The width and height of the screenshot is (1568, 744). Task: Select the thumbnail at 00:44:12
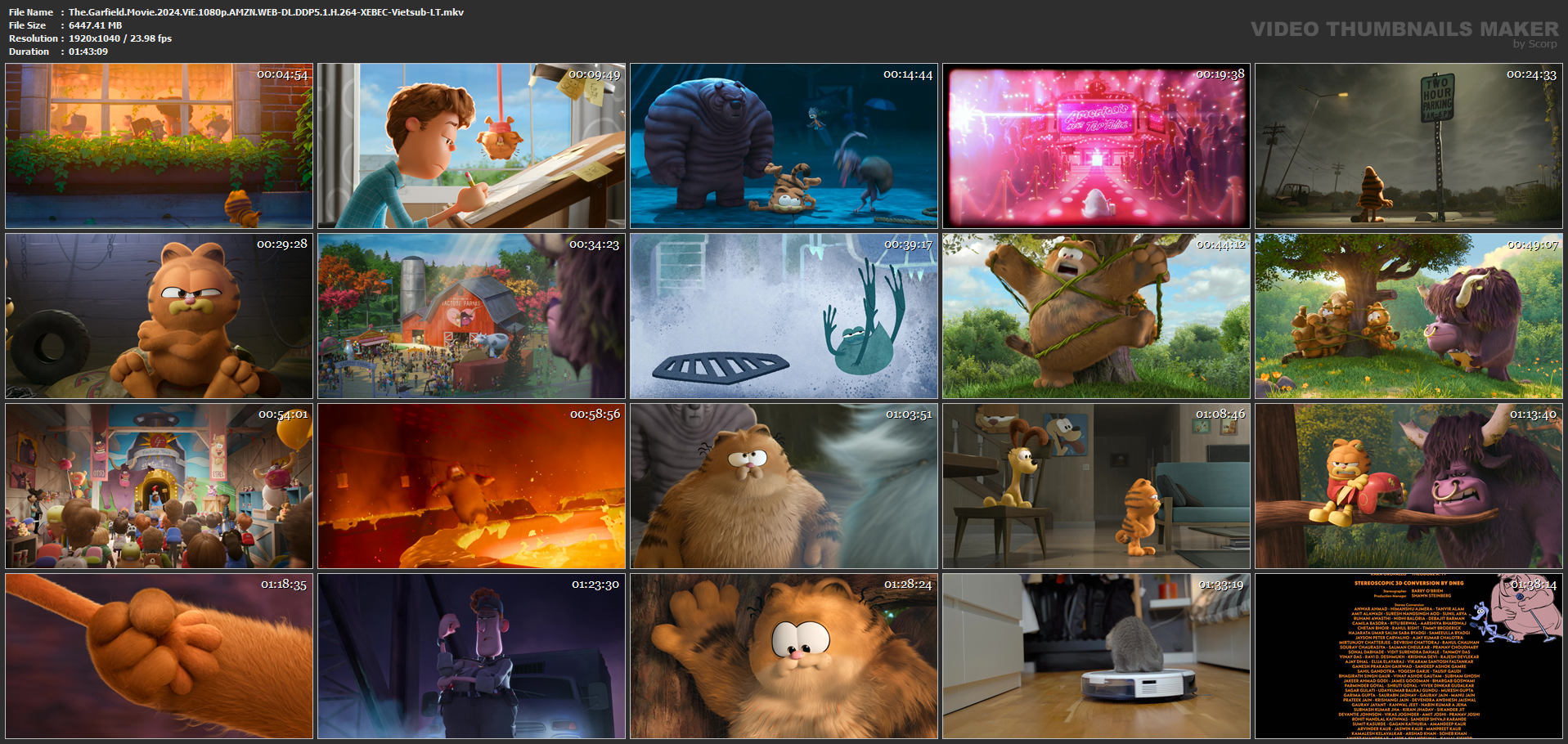(x=1096, y=316)
